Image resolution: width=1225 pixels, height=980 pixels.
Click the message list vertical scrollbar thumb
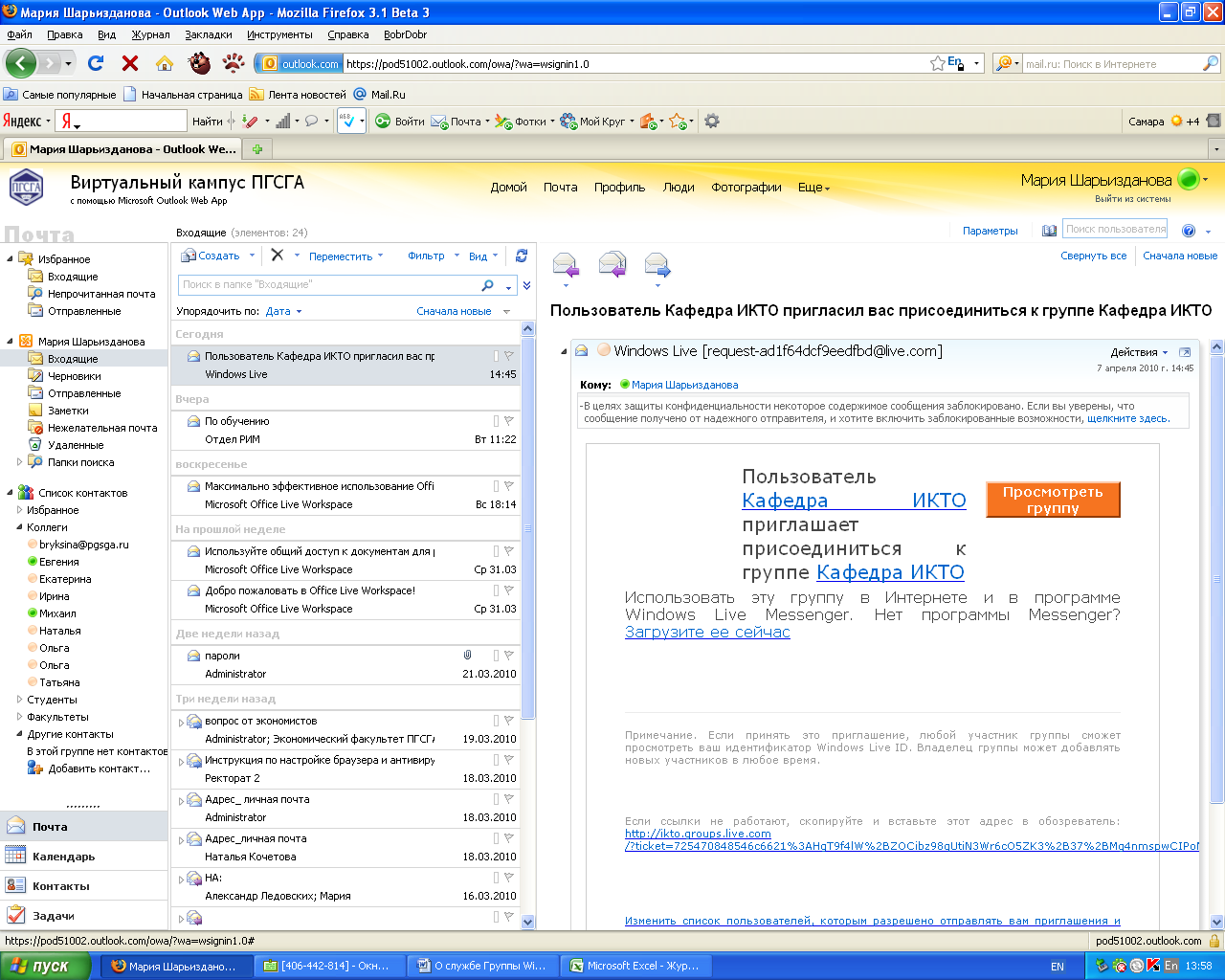point(528,526)
